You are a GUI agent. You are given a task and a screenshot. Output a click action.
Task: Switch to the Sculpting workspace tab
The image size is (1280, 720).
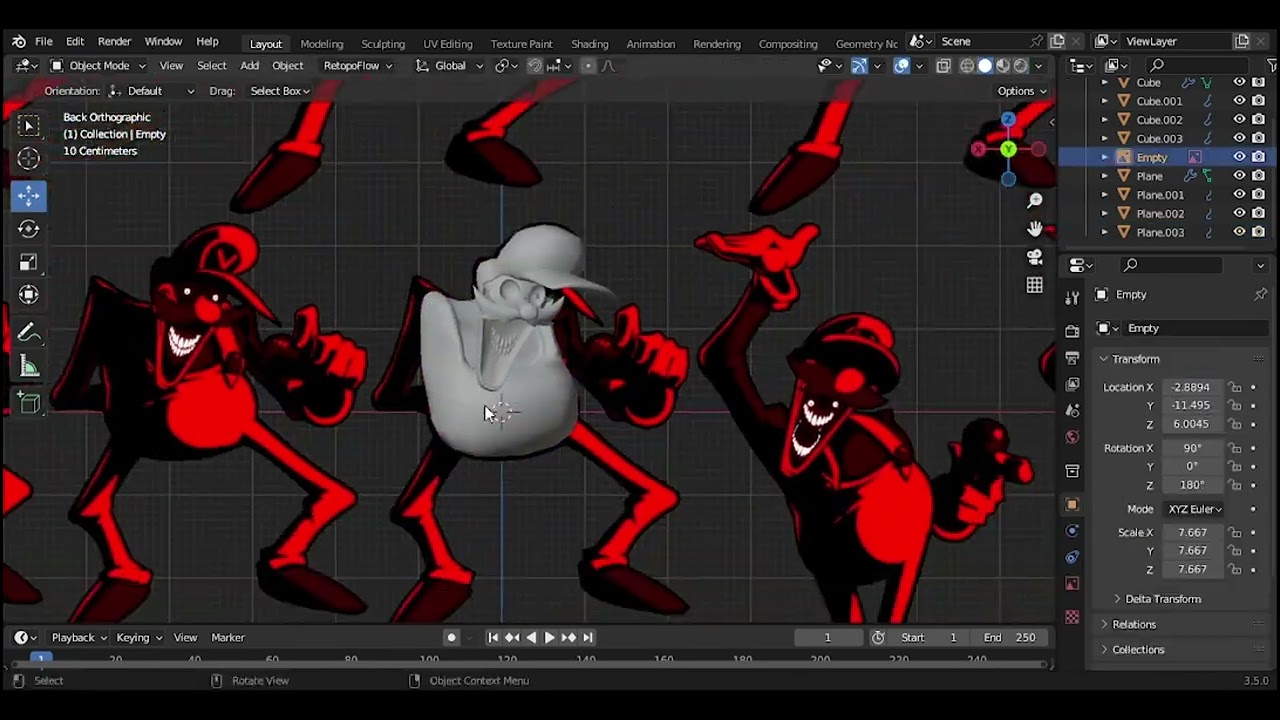point(383,44)
